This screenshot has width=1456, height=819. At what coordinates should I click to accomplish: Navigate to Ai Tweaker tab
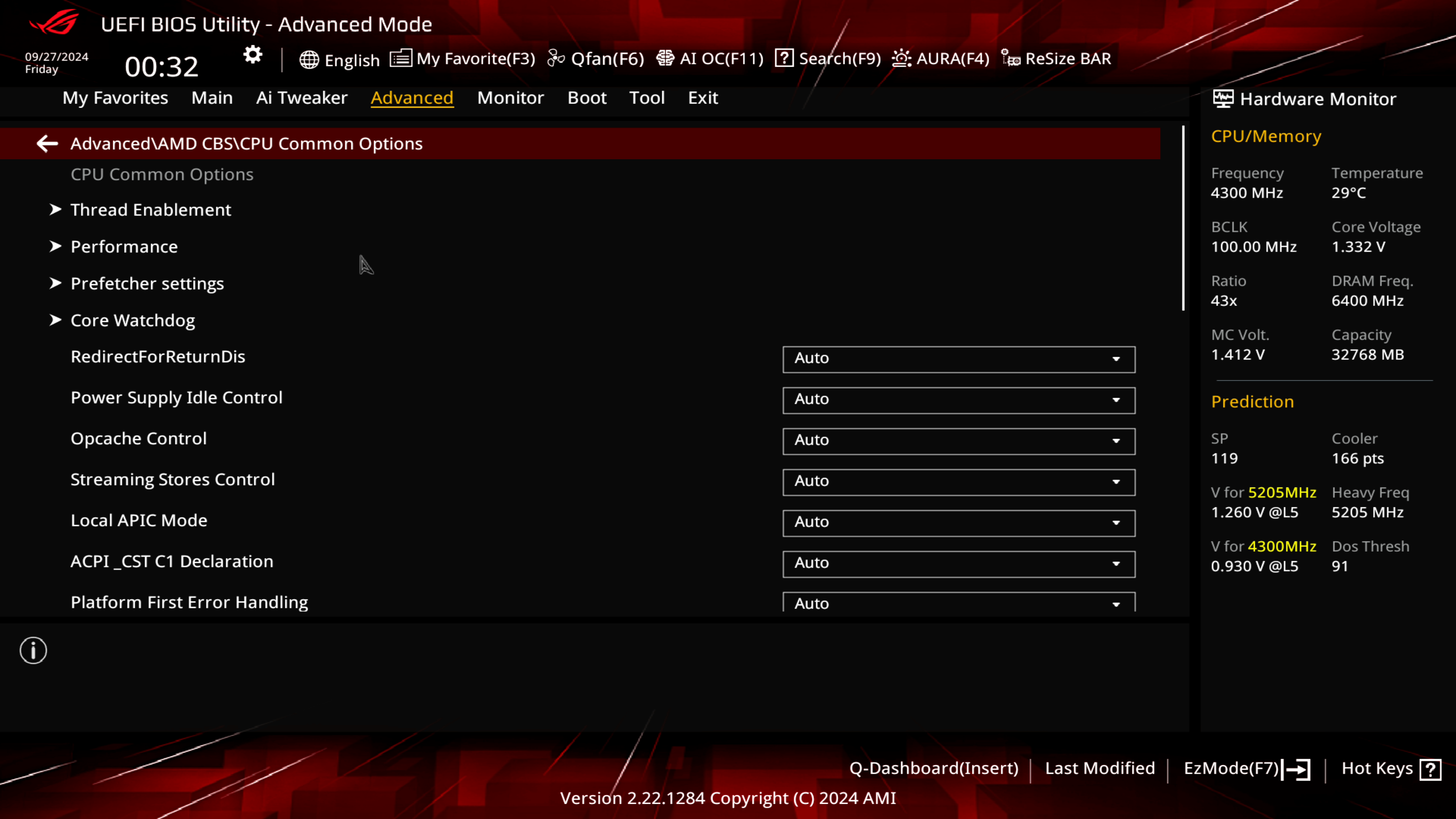coord(302,97)
